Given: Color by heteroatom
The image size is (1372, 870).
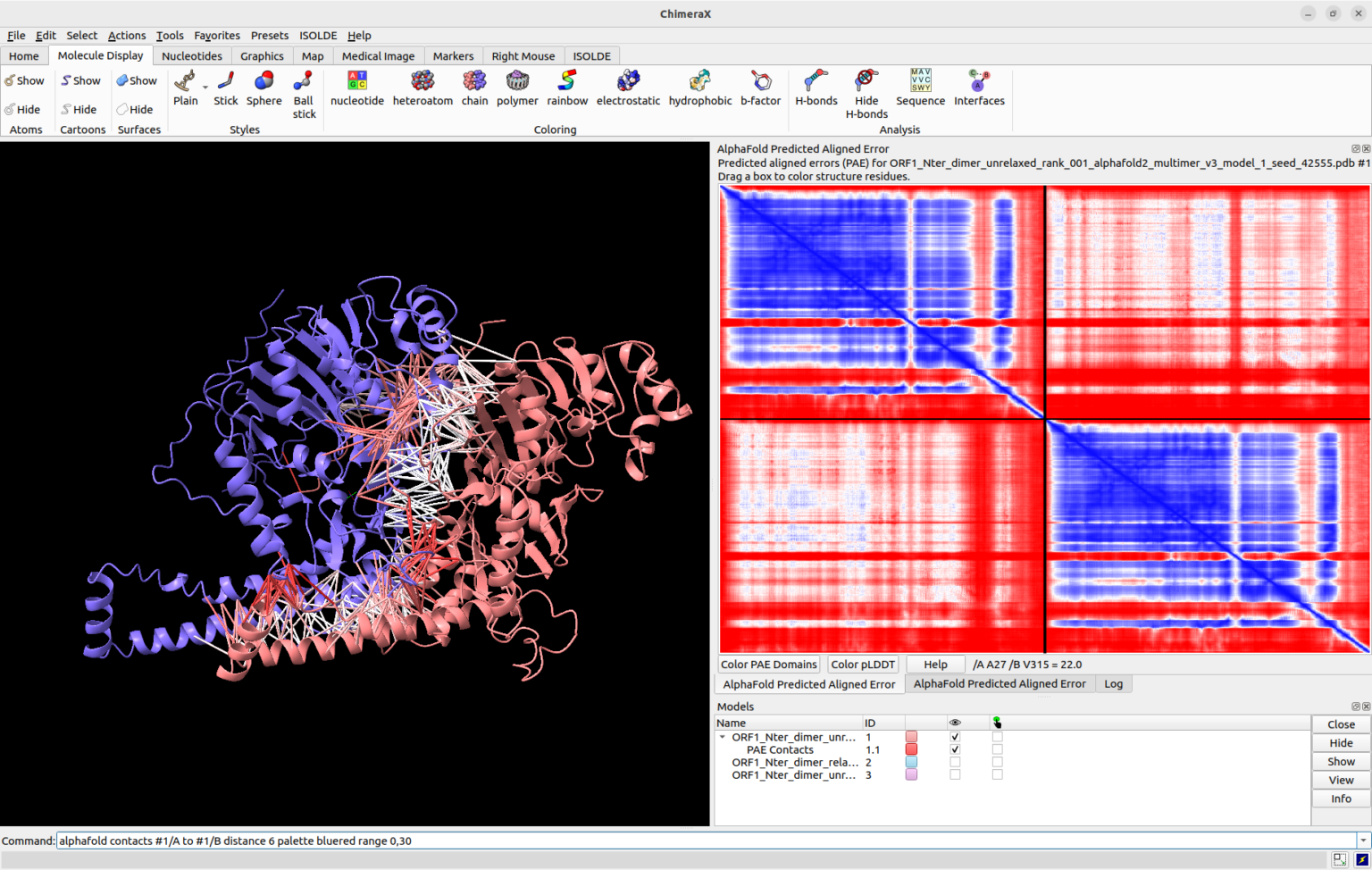Looking at the screenshot, I should (422, 88).
